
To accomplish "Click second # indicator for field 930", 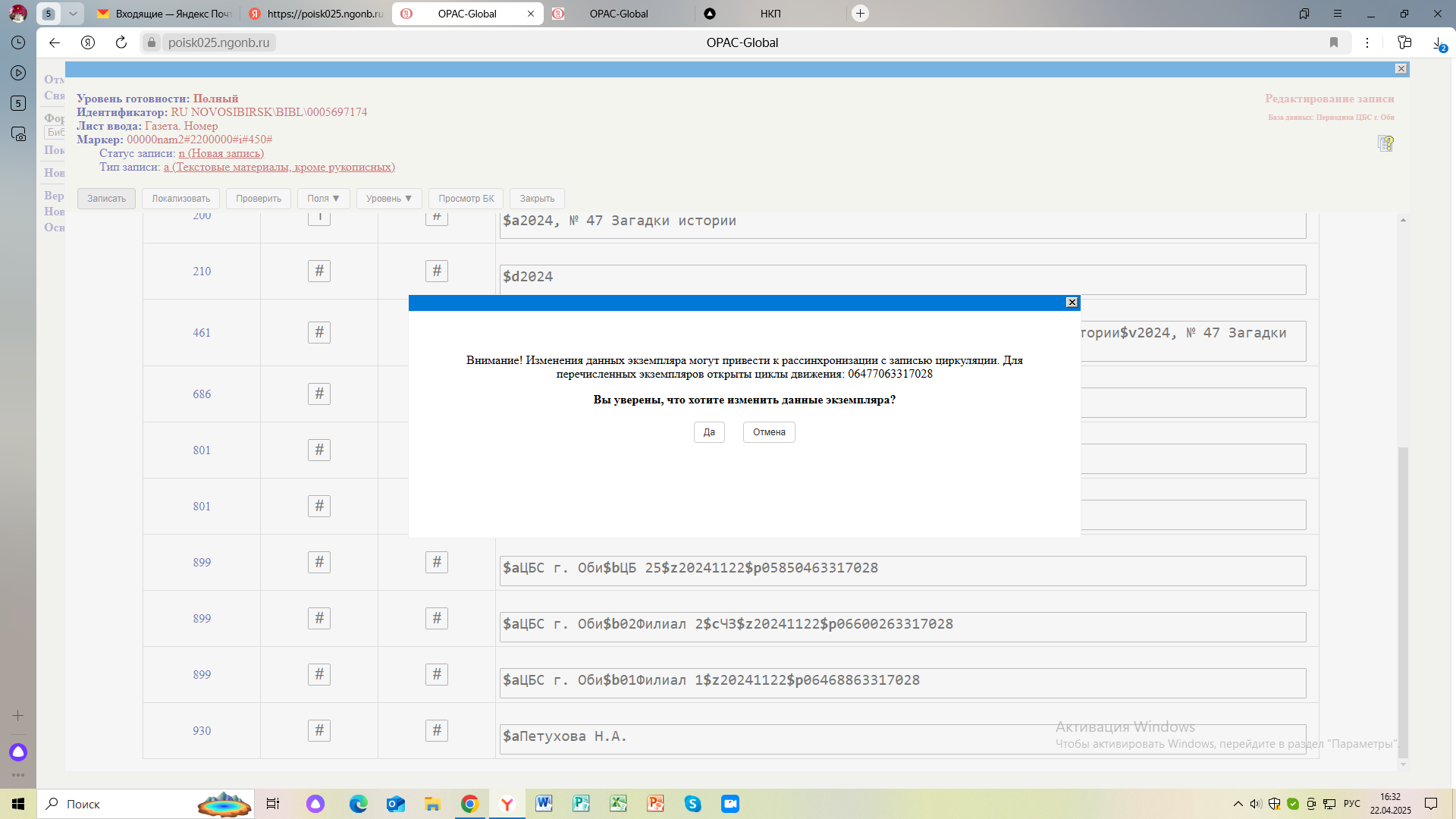I will [437, 731].
